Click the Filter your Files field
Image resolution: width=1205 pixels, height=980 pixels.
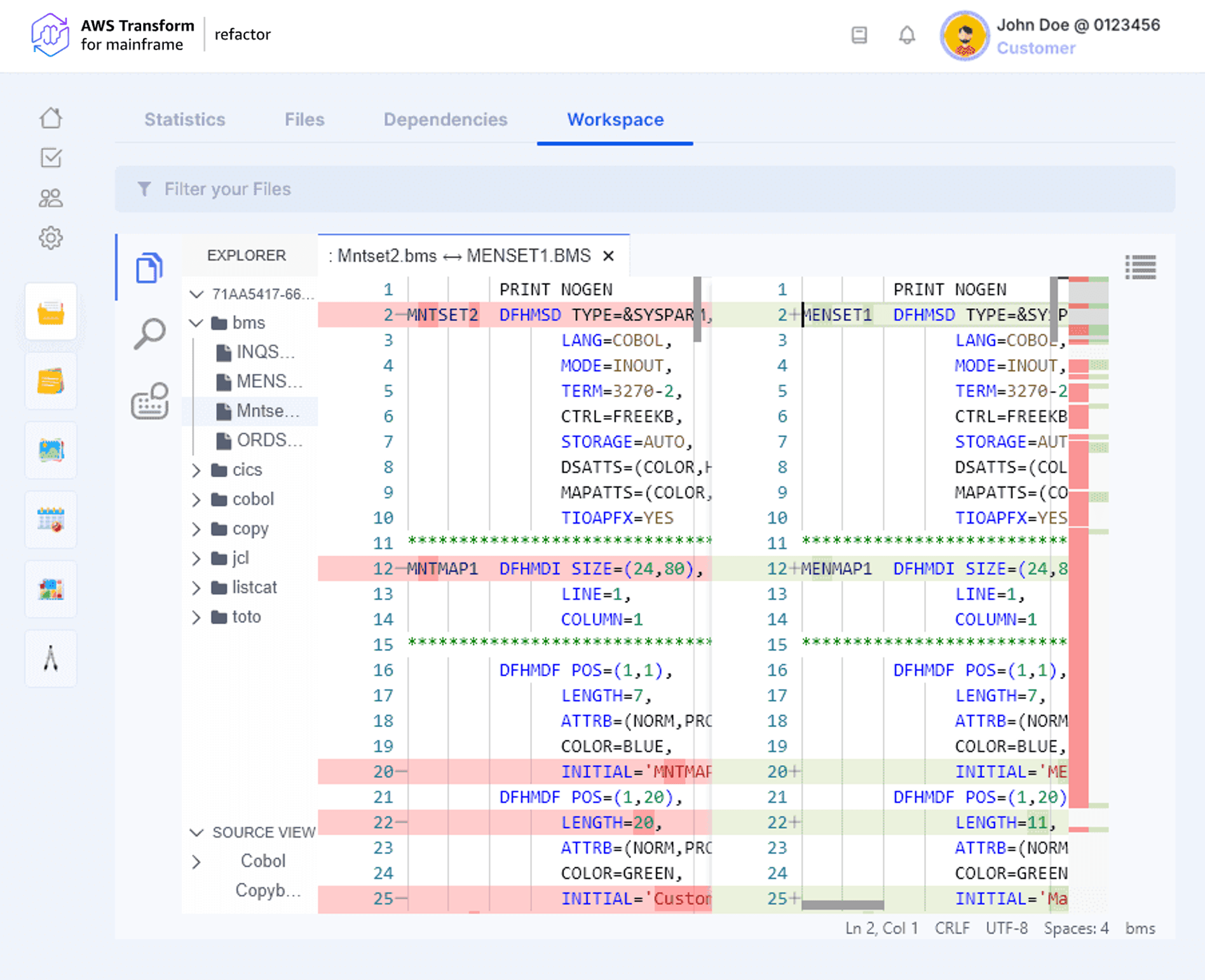(x=381, y=189)
